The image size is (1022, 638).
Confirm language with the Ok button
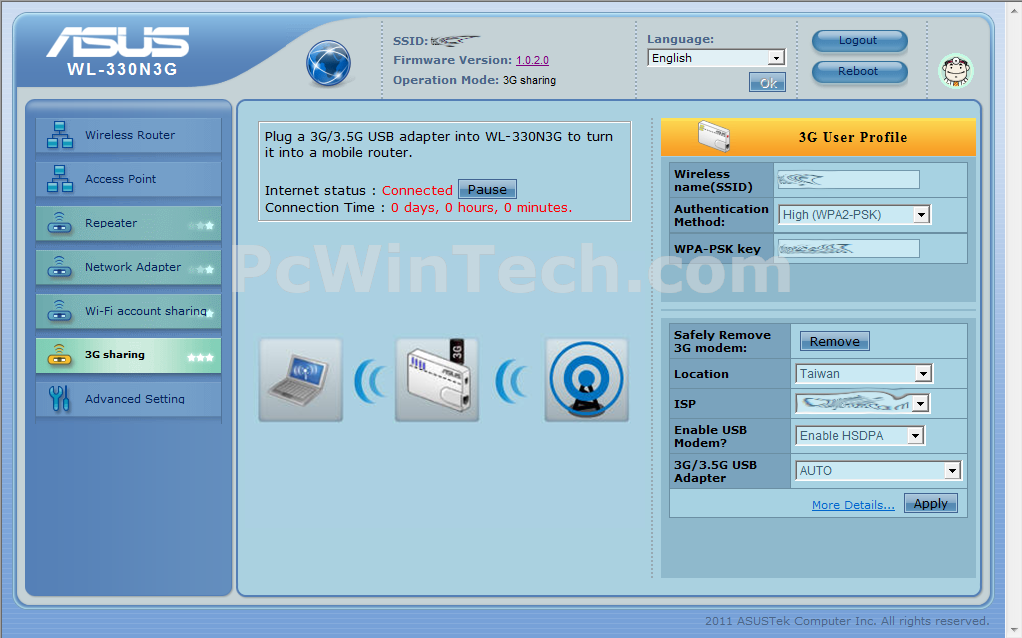767,83
